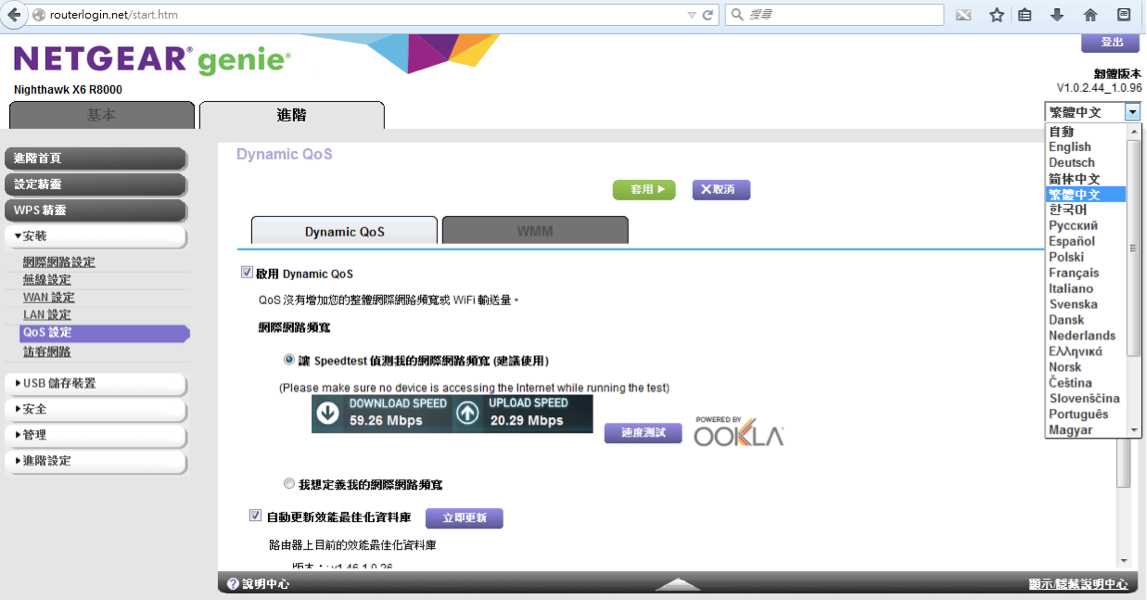
Task: Expand the 安全 section
Action: pos(96,409)
